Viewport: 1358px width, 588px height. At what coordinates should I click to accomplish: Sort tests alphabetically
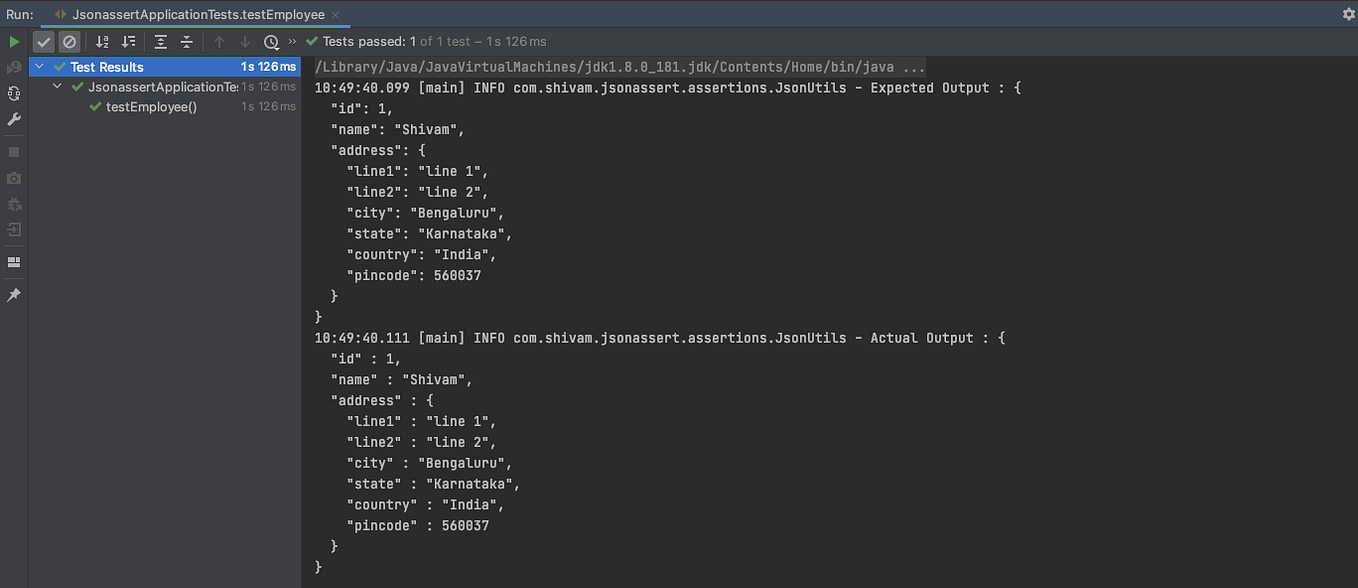point(100,43)
